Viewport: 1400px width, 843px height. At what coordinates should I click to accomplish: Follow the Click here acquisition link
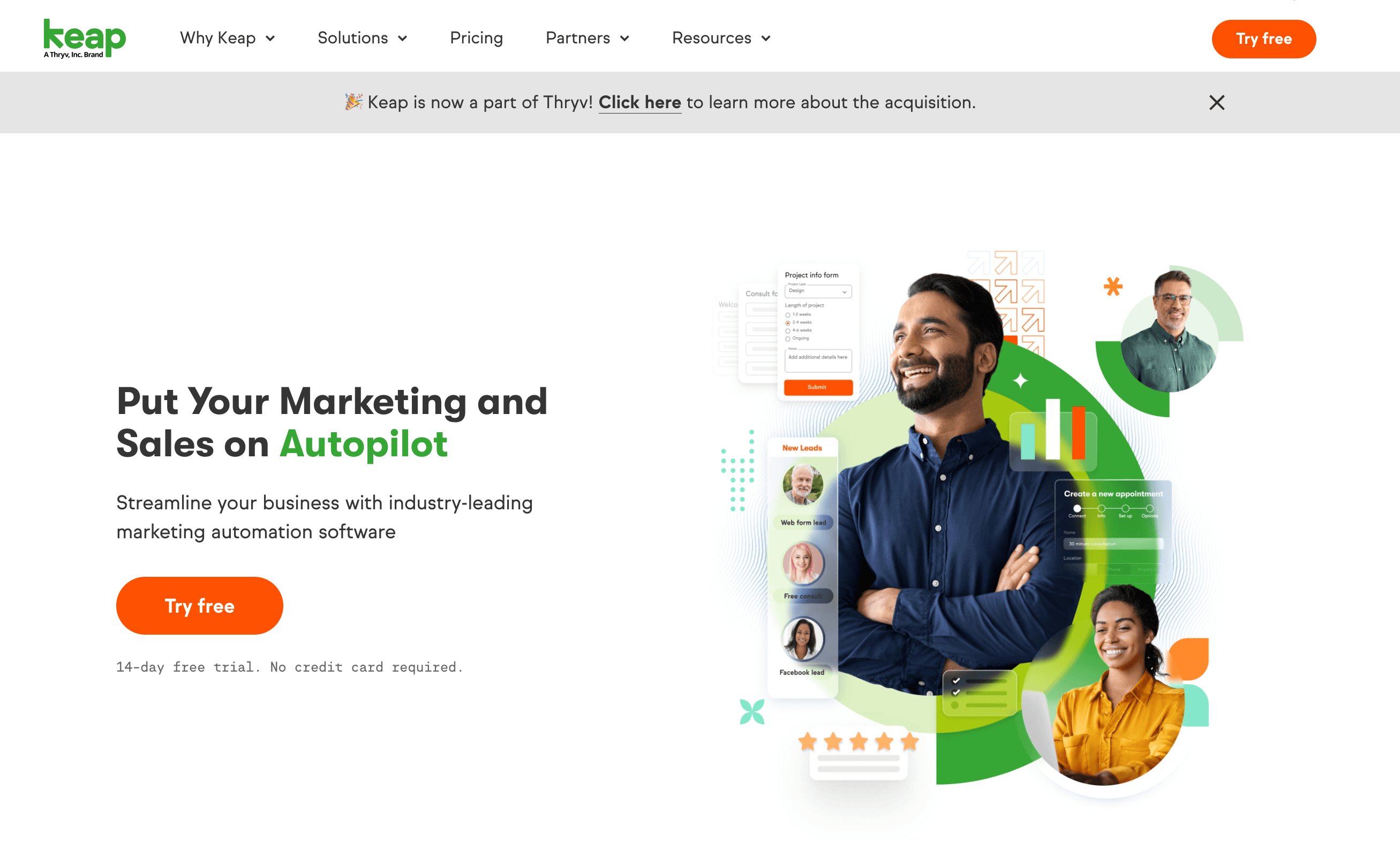[x=639, y=102]
